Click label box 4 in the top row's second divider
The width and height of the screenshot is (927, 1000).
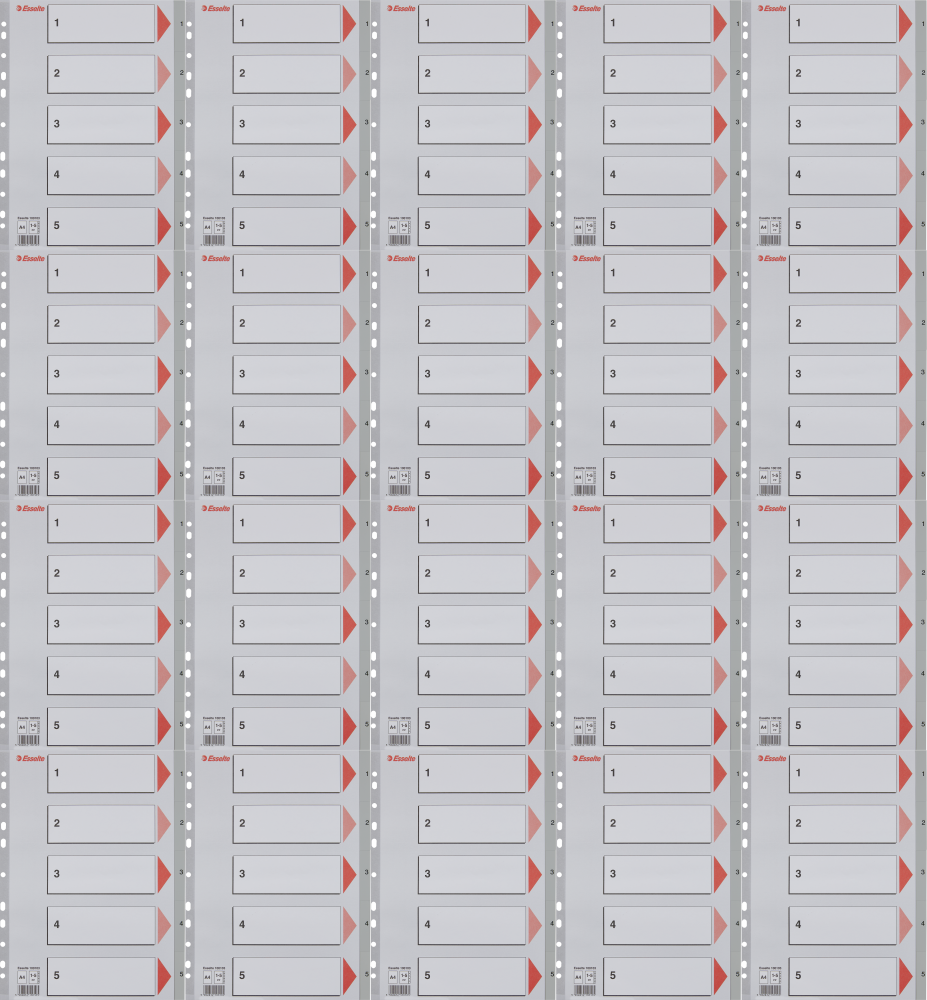click(x=286, y=175)
